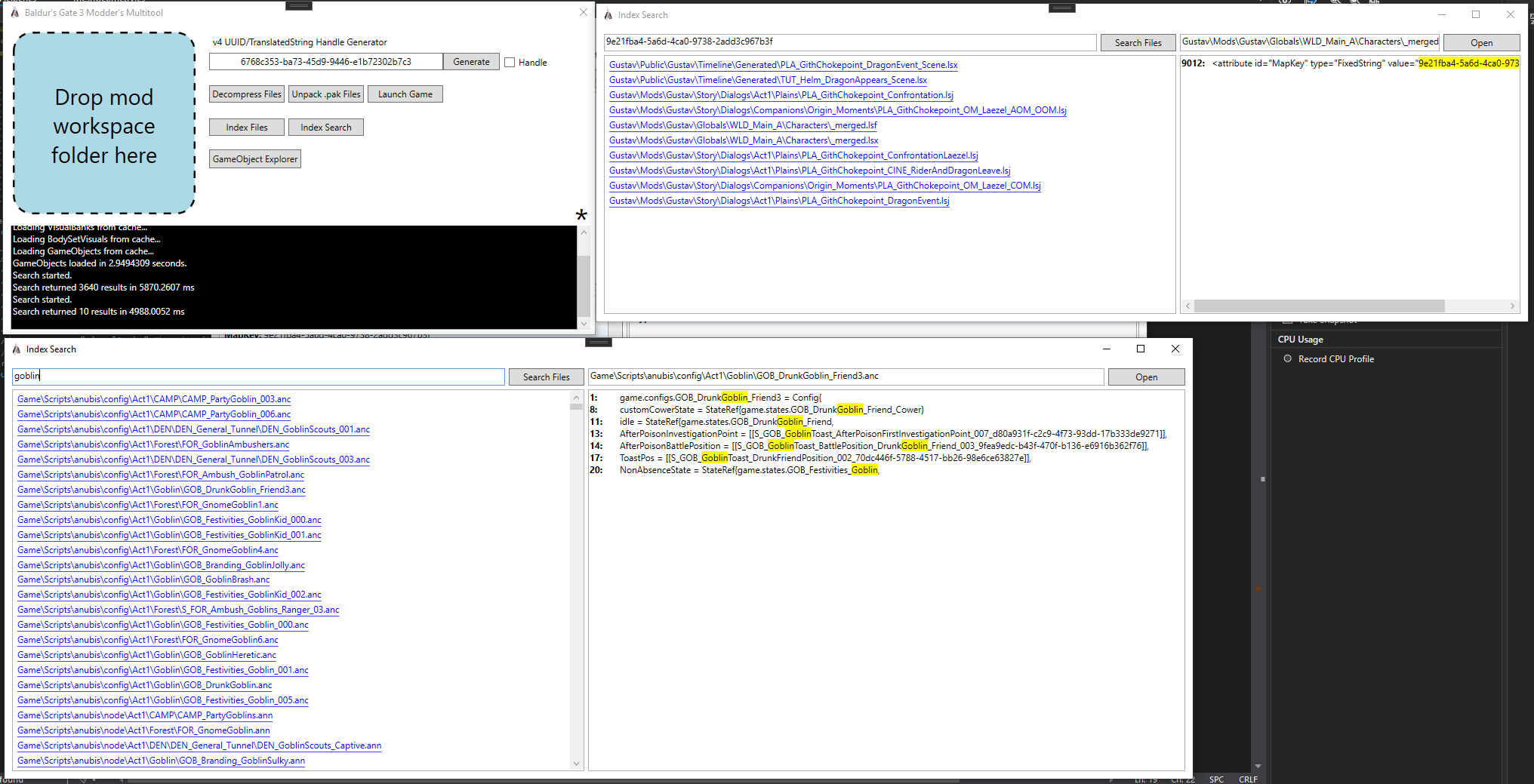Open PLA_GithChokepoint_DragonEvent.lsj result
This screenshot has width=1534, height=784.
[x=779, y=201]
